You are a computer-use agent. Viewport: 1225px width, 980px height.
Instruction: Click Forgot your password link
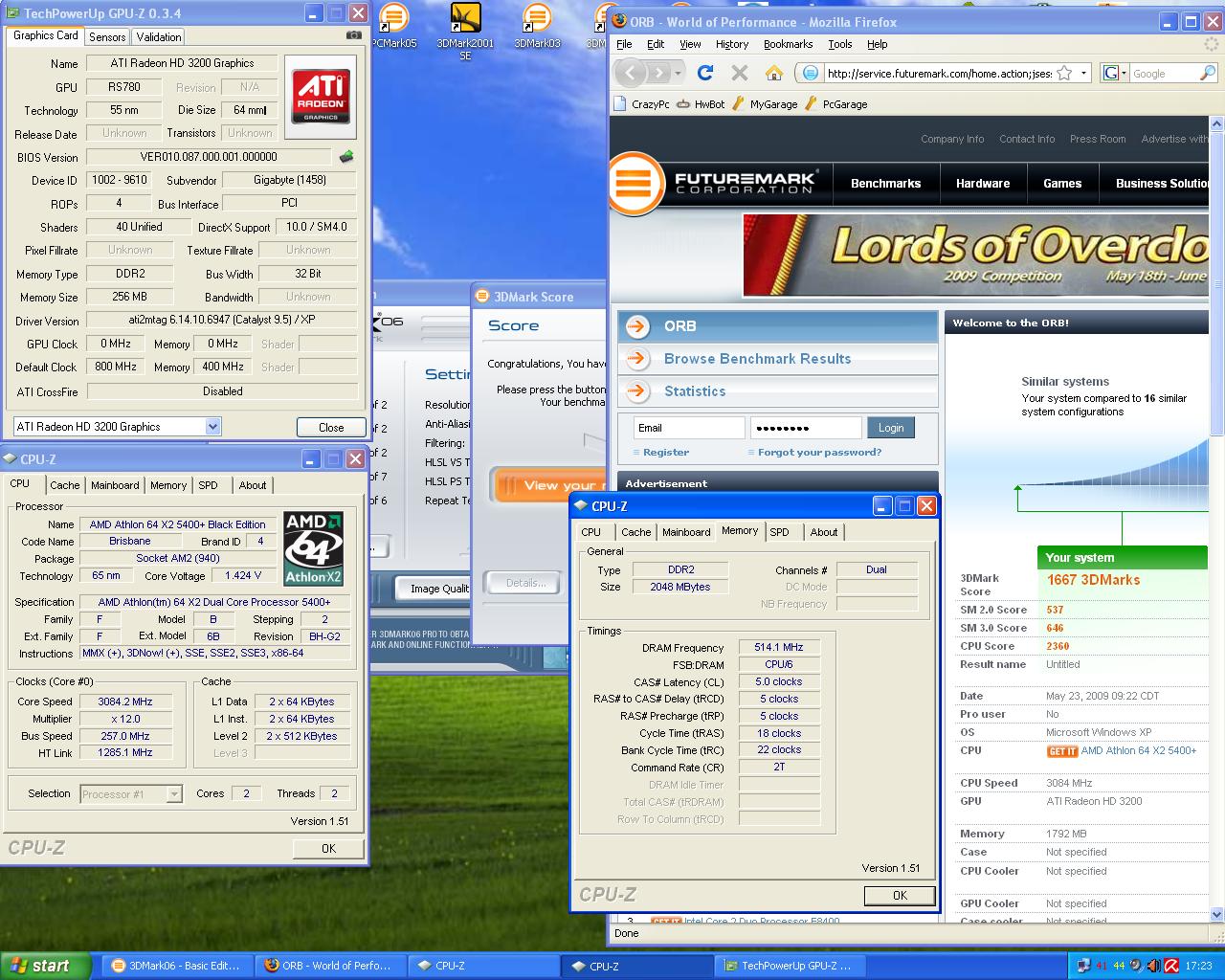coord(819,453)
